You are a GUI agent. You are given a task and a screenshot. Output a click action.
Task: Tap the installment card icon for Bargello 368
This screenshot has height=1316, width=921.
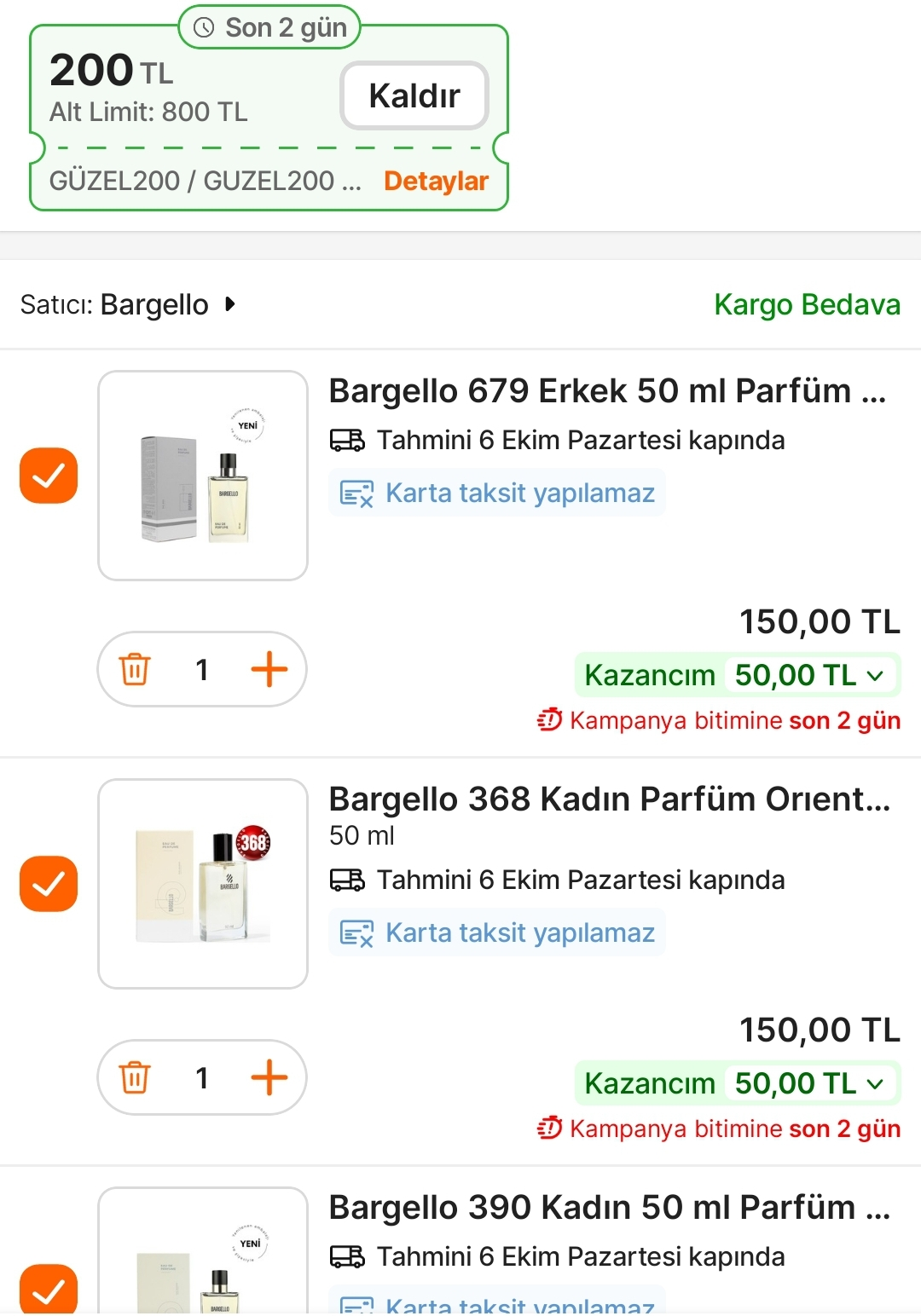tap(356, 933)
